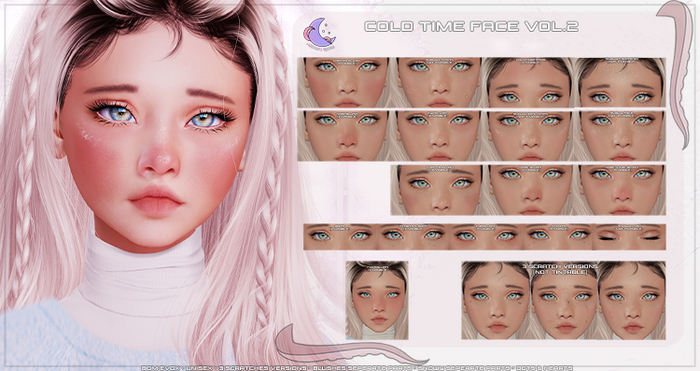Select the last thumbnail in the third row
Screen dimensions: 700x371
tap(621, 190)
